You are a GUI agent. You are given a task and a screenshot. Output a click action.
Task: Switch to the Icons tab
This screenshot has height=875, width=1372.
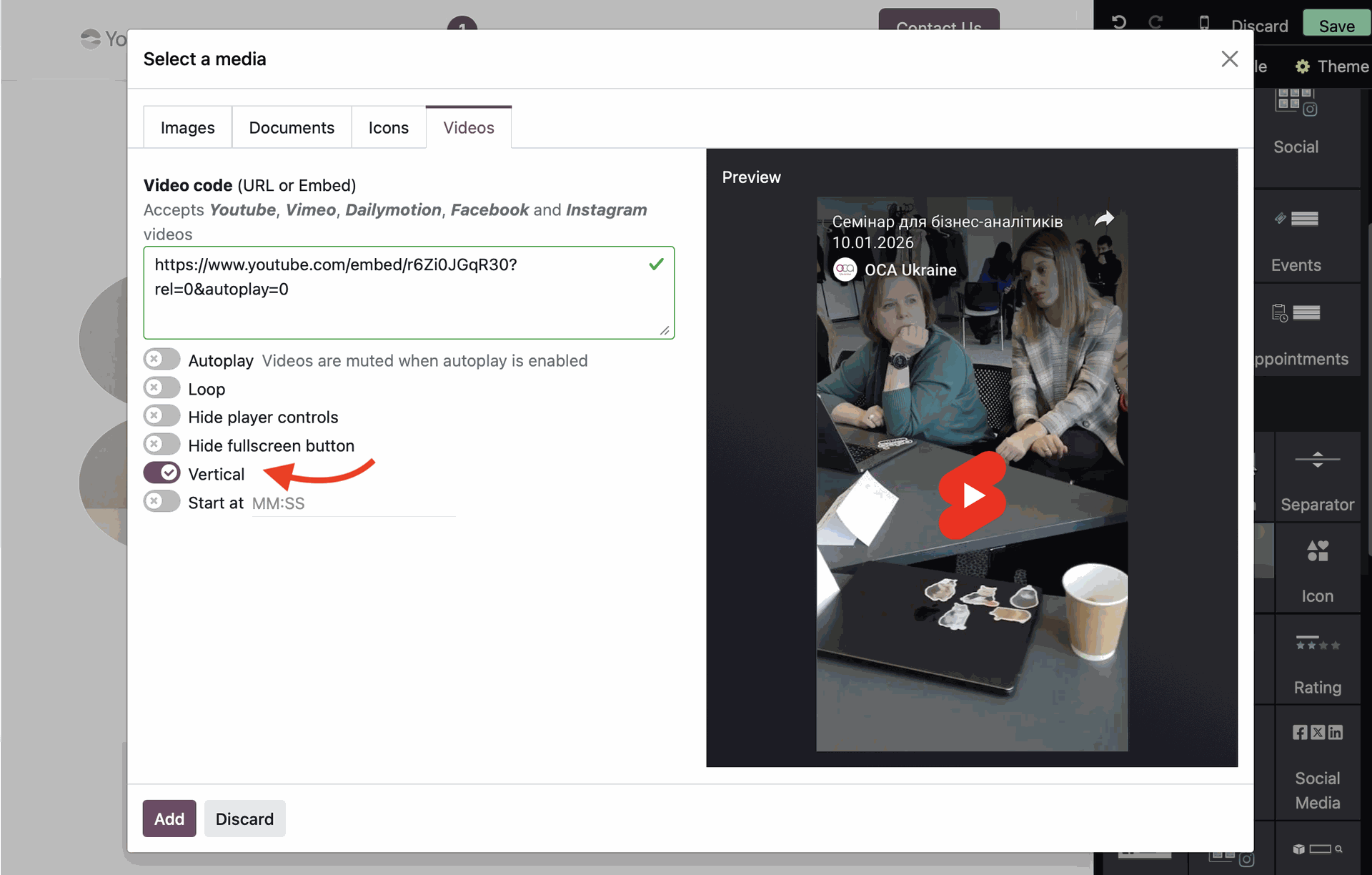pos(388,127)
